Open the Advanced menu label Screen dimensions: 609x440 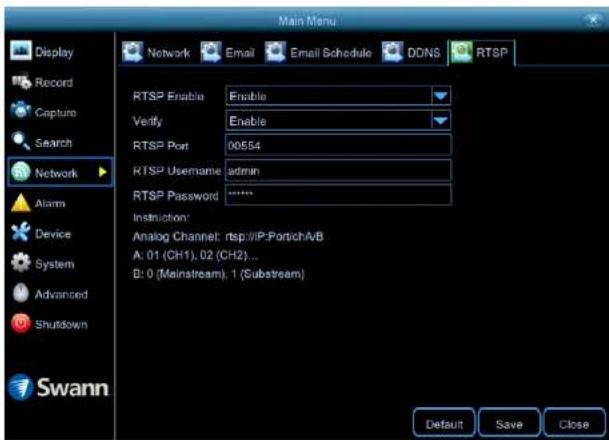pyautogui.click(x=61, y=294)
